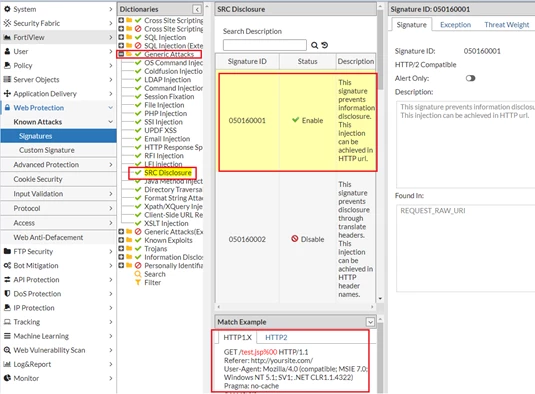Click the FTP Security folder icon
The image size is (535, 394).
click(7, 251)
